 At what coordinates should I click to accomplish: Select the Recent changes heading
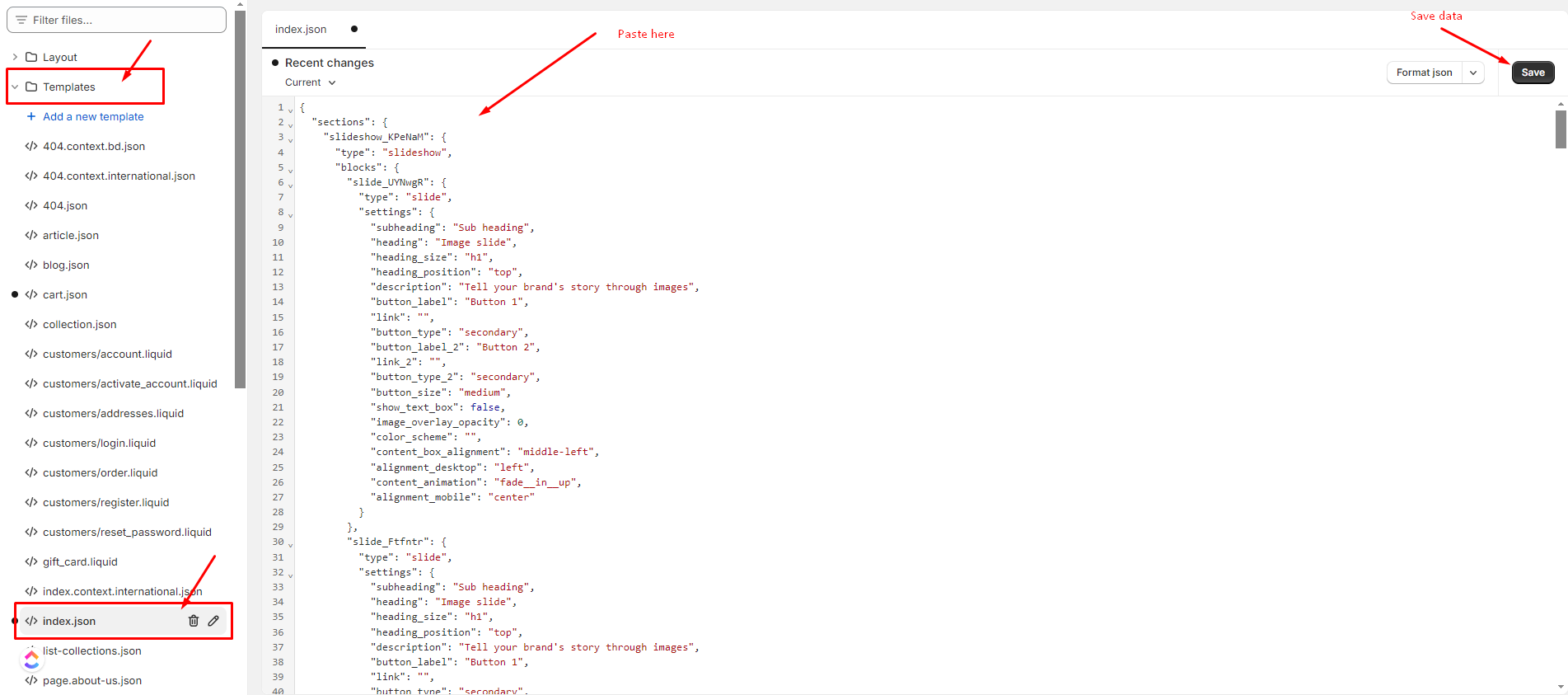pyautogui.click(x=329, y=63)
